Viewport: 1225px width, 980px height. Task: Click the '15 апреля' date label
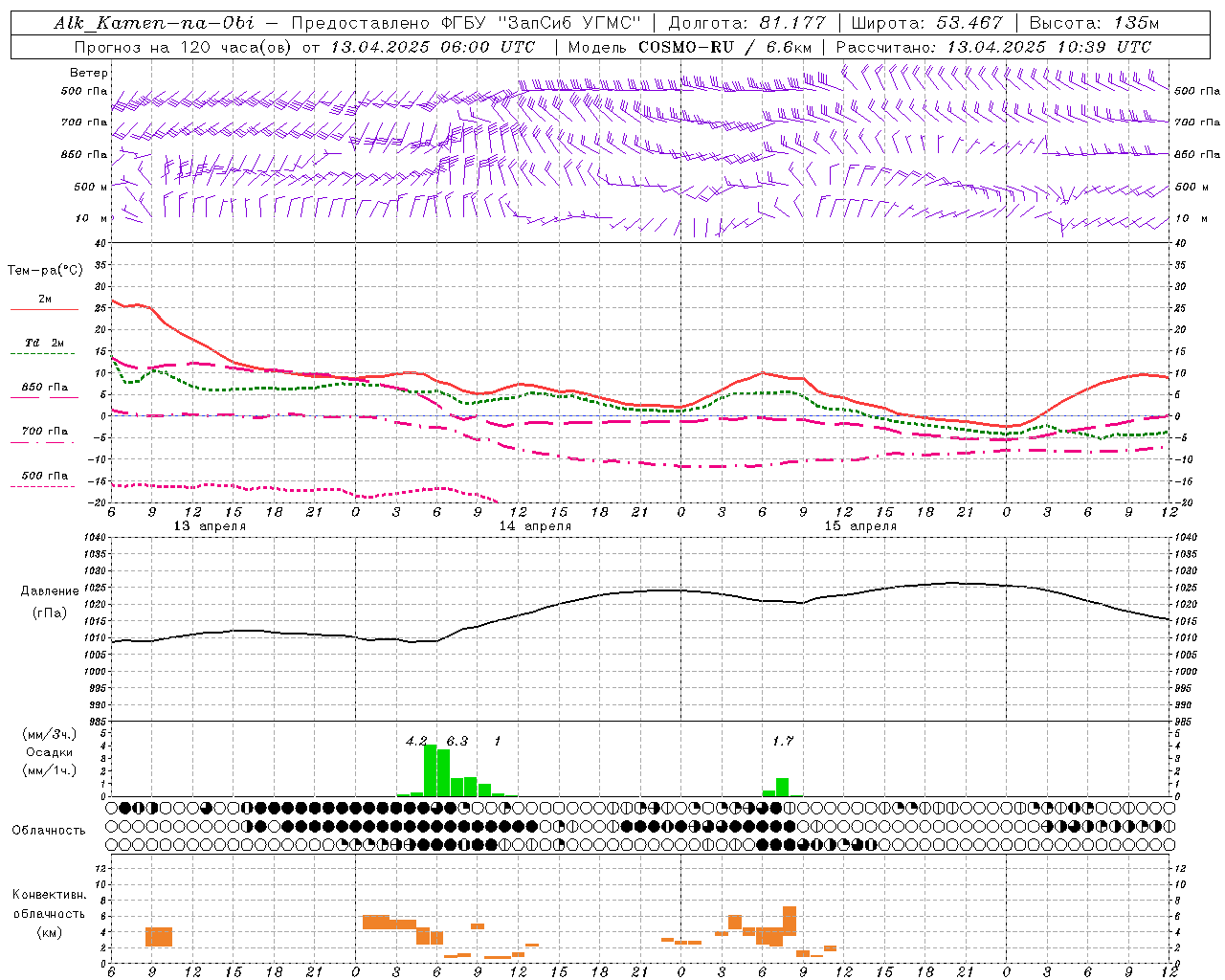pos(860,526)
